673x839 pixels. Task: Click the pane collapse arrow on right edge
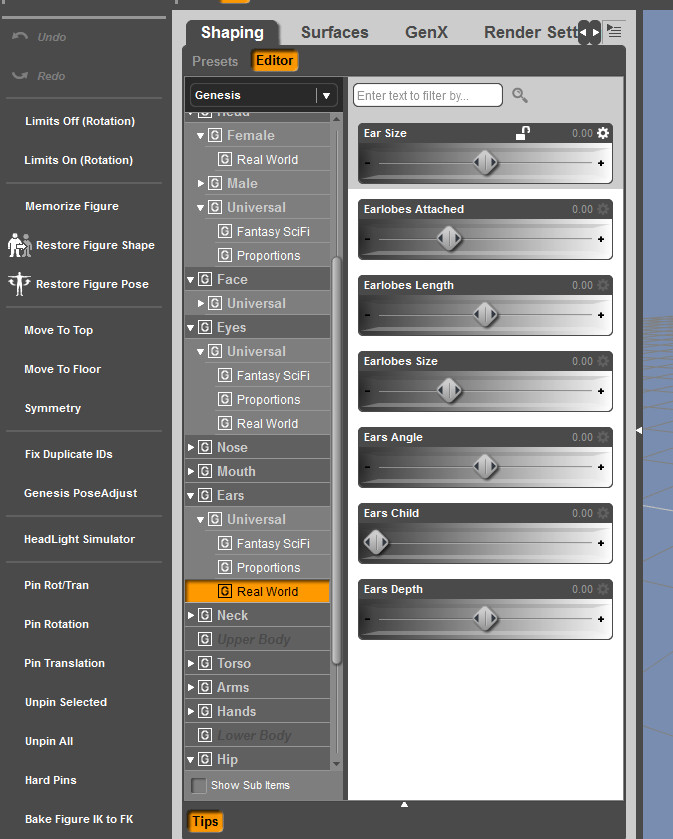[x=639, y=430]
